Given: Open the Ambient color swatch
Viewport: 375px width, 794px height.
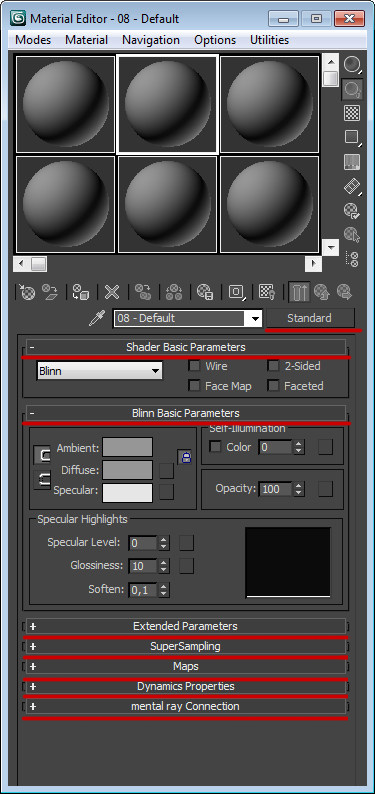Looking at the screenshot, I should [128, 447].
